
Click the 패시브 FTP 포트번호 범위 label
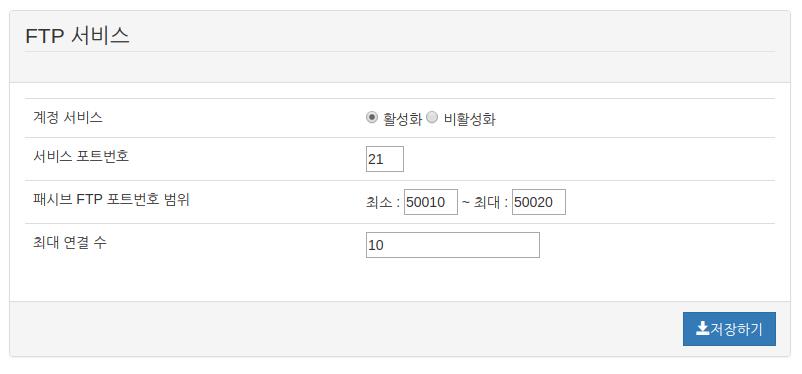click(111, 200)
